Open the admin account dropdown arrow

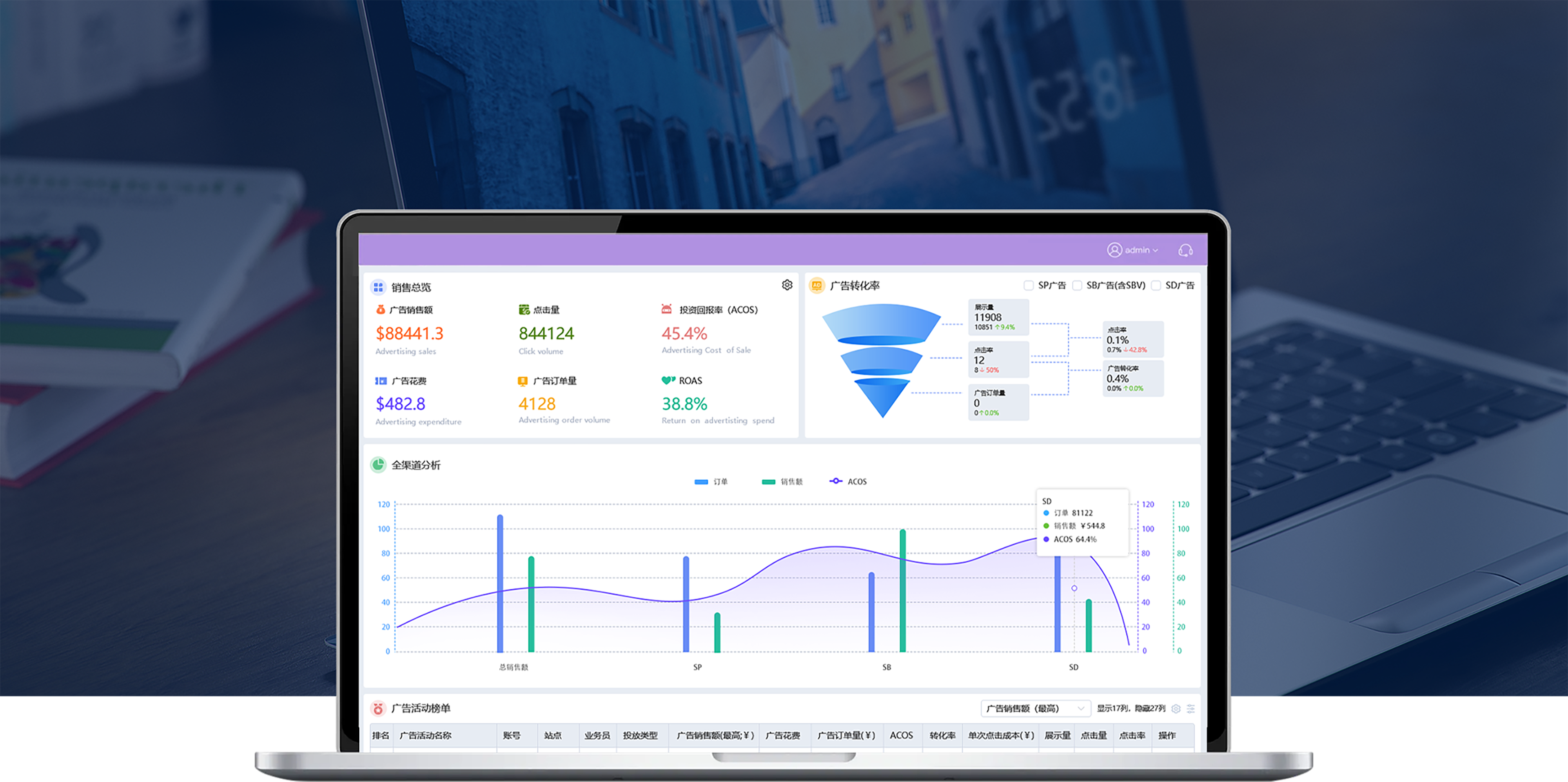coord(1155,251)
